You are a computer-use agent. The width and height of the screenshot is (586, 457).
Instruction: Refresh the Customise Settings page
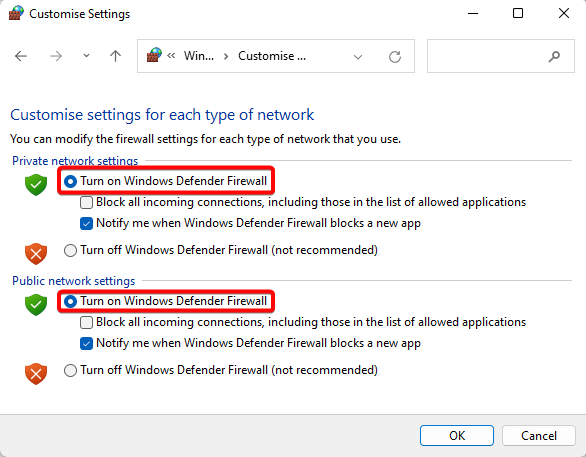coord(395,57)
